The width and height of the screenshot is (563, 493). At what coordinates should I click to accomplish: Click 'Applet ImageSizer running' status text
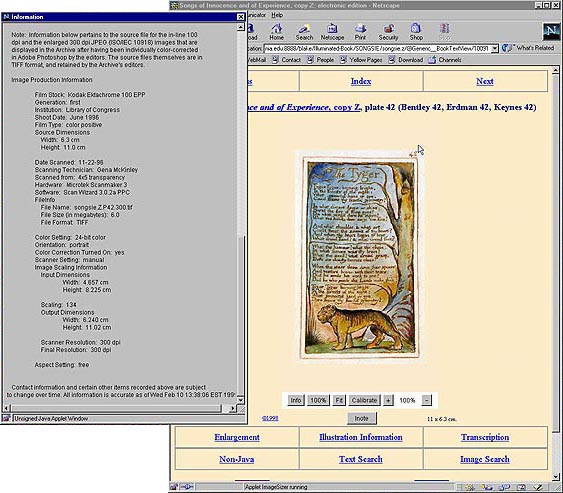[276, 487]
